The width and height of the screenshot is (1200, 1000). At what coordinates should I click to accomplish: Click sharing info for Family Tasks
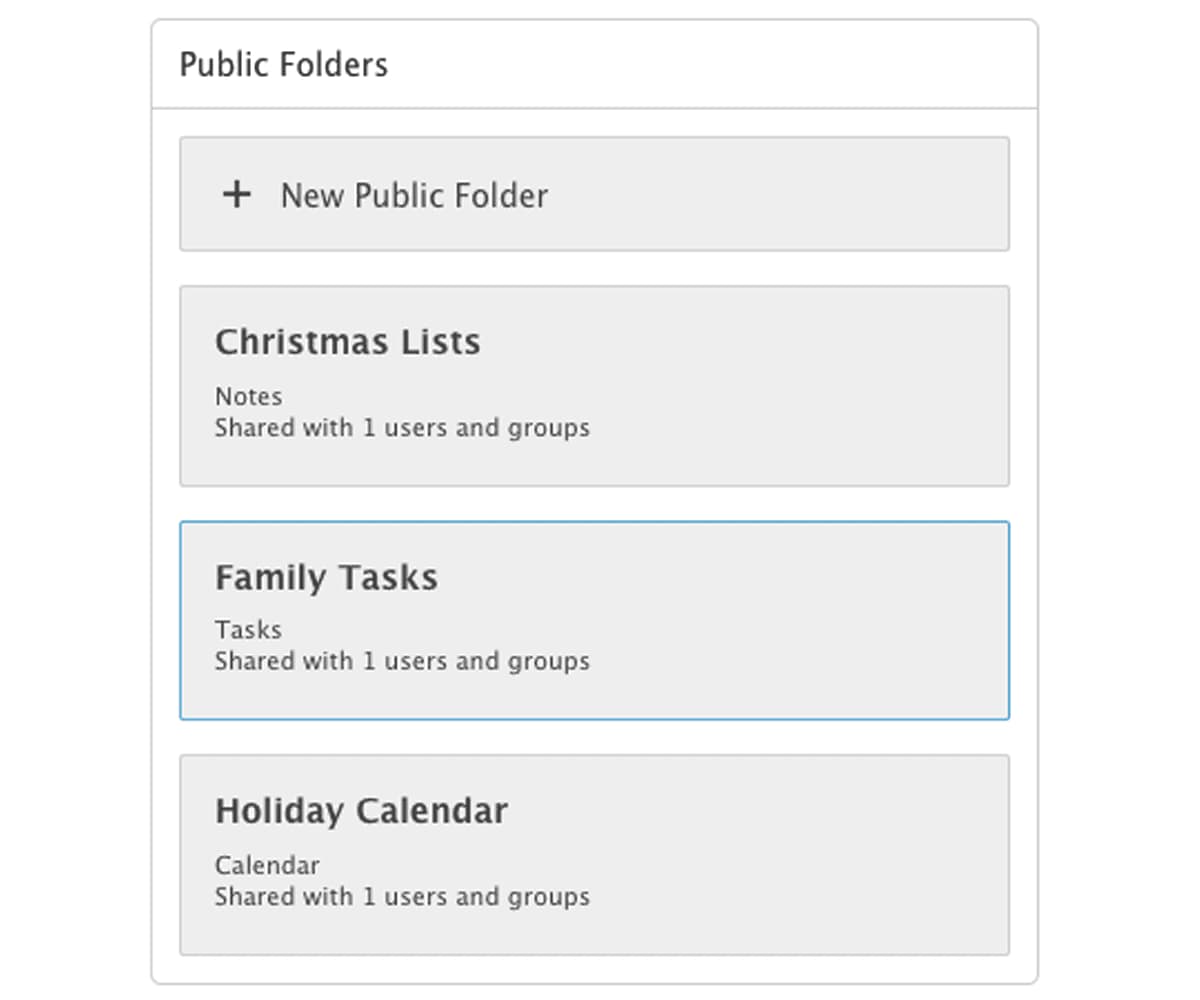(402, 661)
